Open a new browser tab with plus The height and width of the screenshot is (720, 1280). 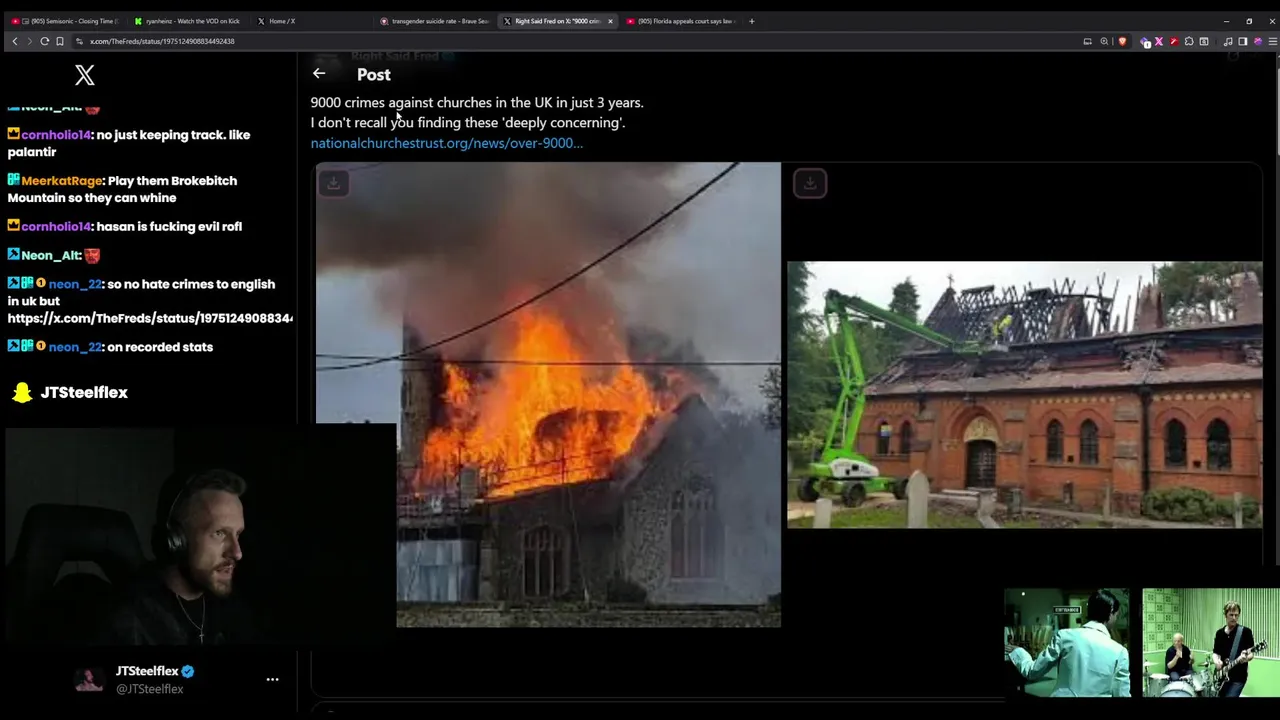752,21
